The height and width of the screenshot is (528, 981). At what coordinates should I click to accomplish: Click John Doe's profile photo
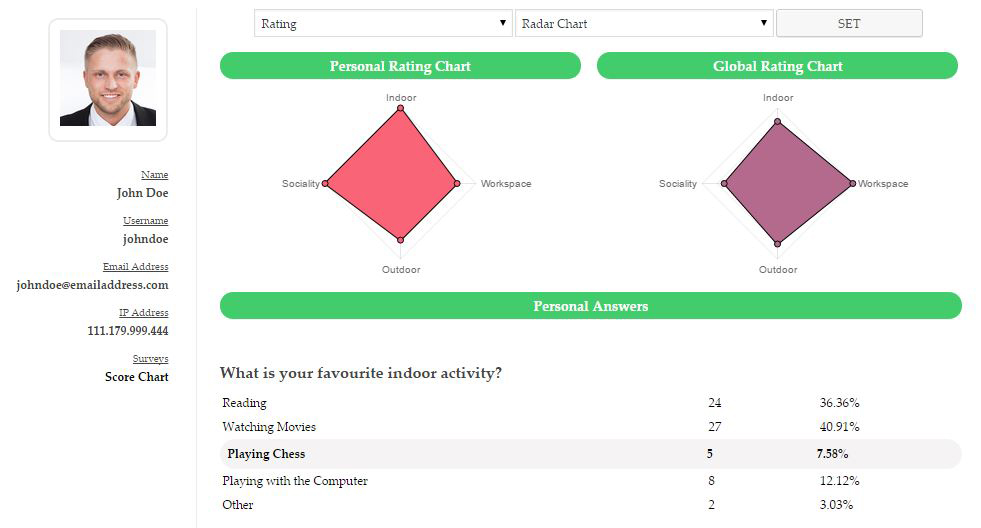point(108,78)
